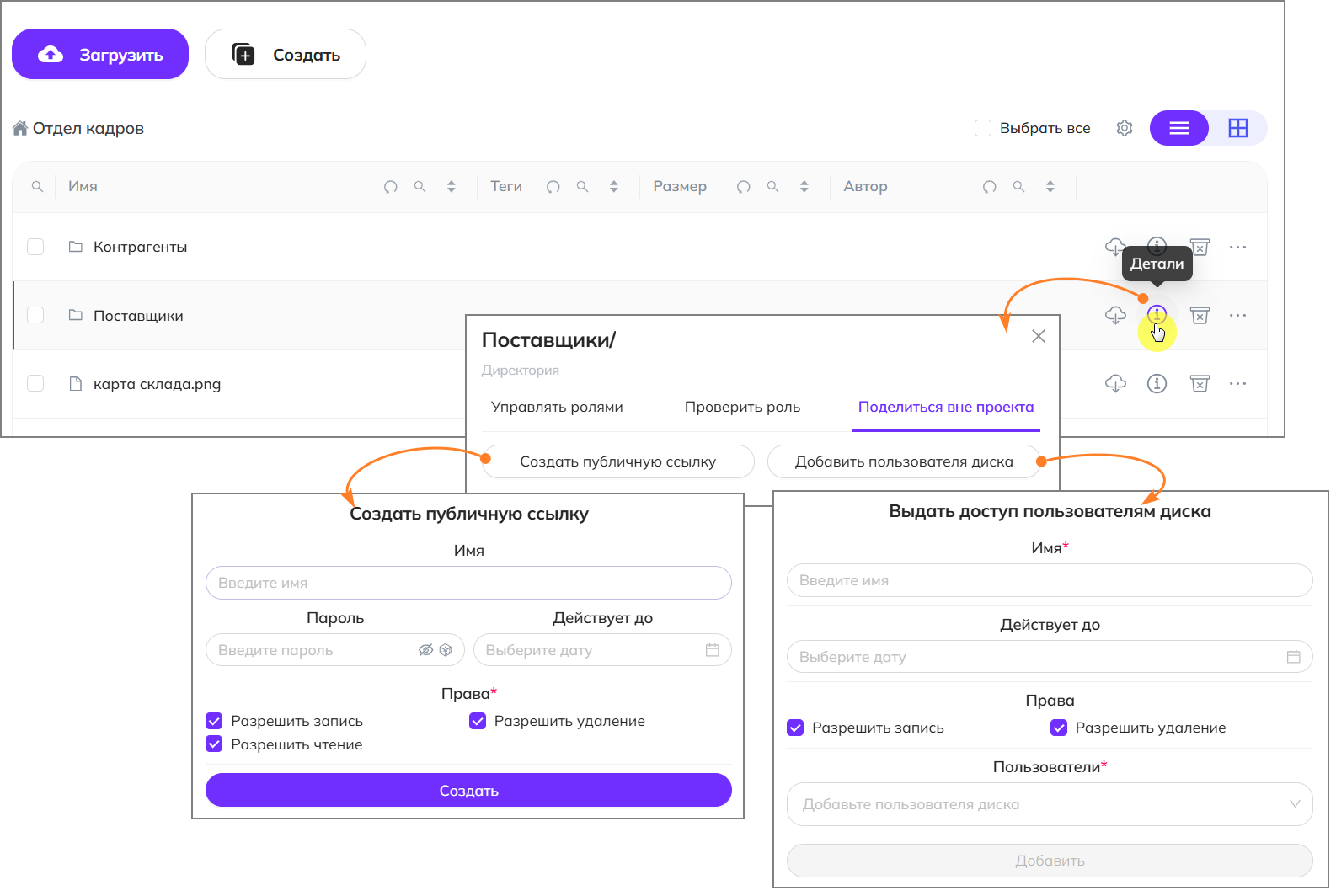This screenshot has height=896, width=1336.
Task: Open three-dots menu for карта склада.png
Action: tap(1237, 384)
